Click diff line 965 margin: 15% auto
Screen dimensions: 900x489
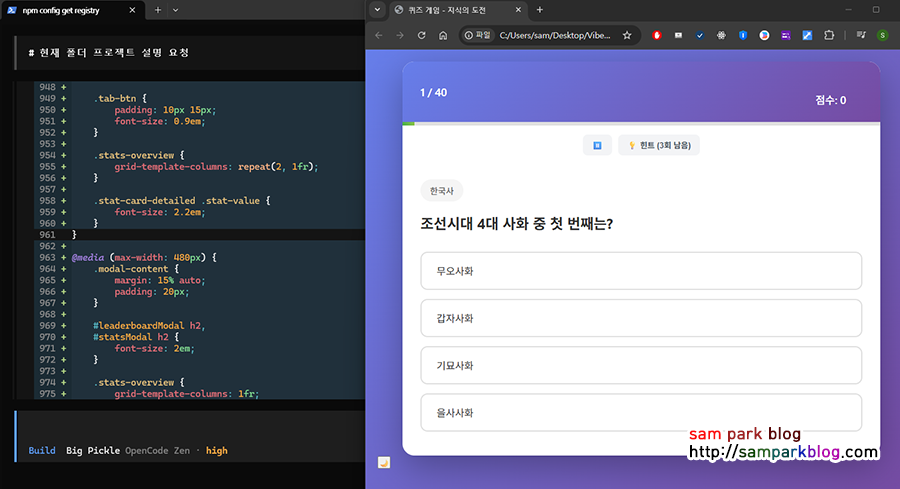[x=200, y=280]
